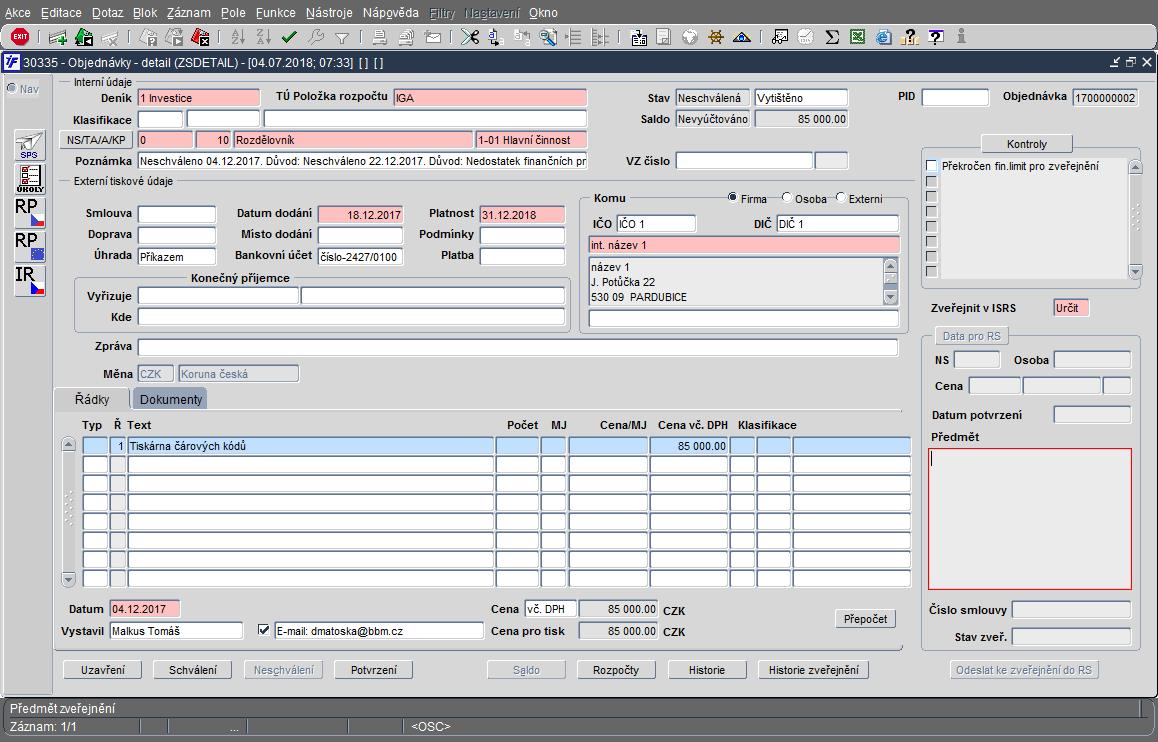
Task: Tick the 'Překročen fin.limit pro zveřejnění' checkbox
Action: click(x=932, y=166)
